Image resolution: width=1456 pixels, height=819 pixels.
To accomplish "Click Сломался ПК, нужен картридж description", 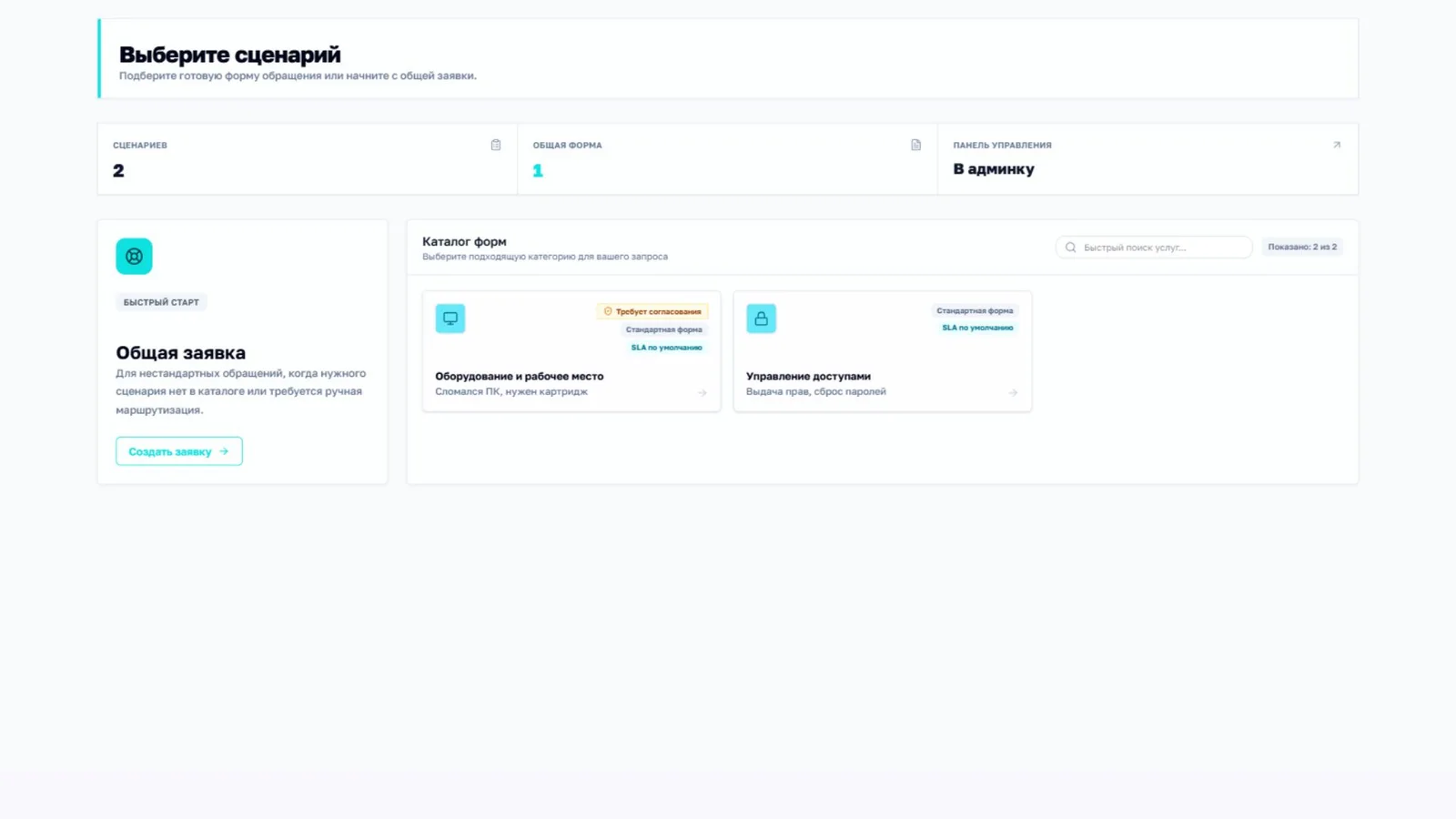I will pos(511,392).
